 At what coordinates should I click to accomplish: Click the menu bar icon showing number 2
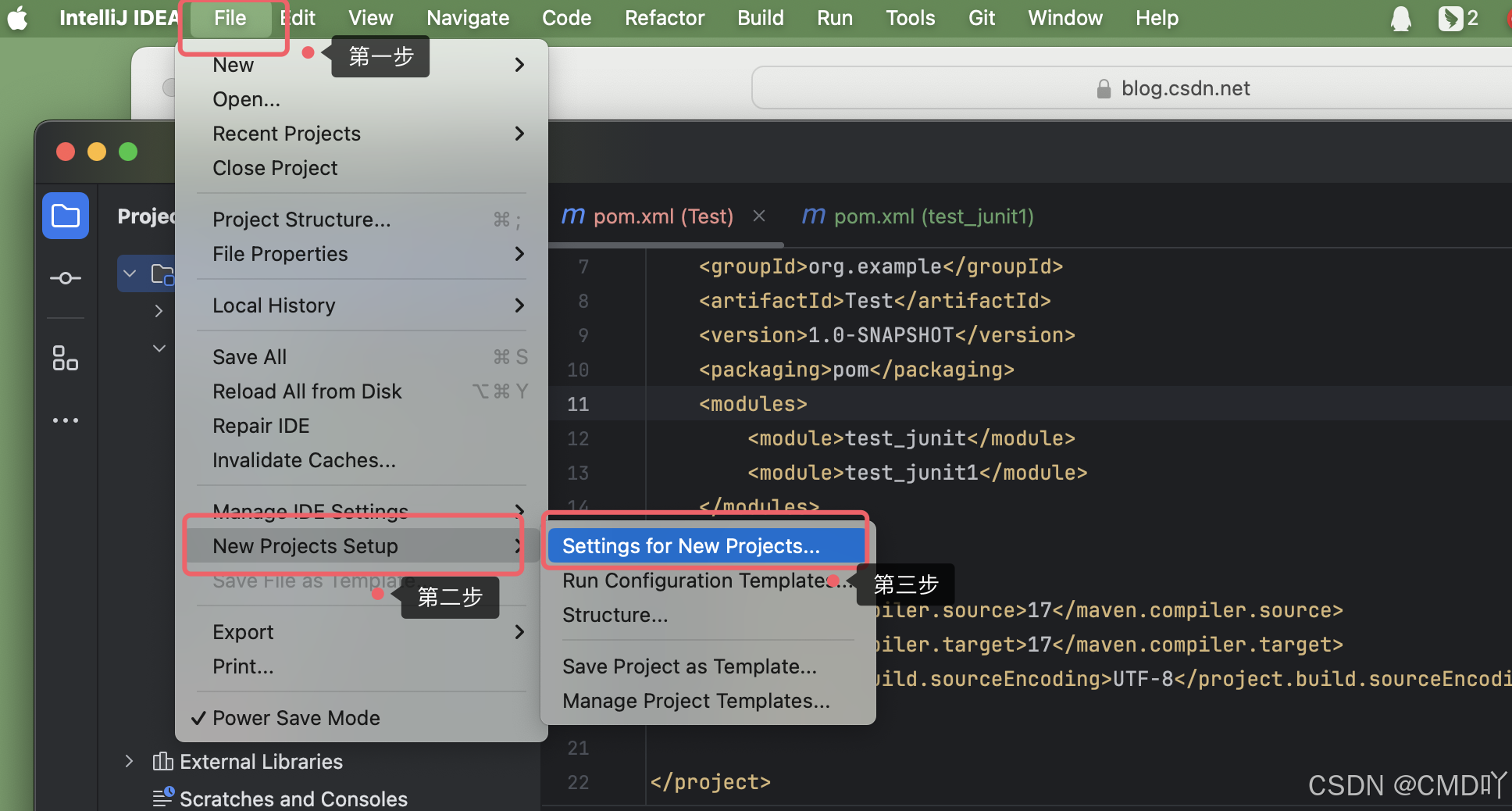click(1458, 18)
